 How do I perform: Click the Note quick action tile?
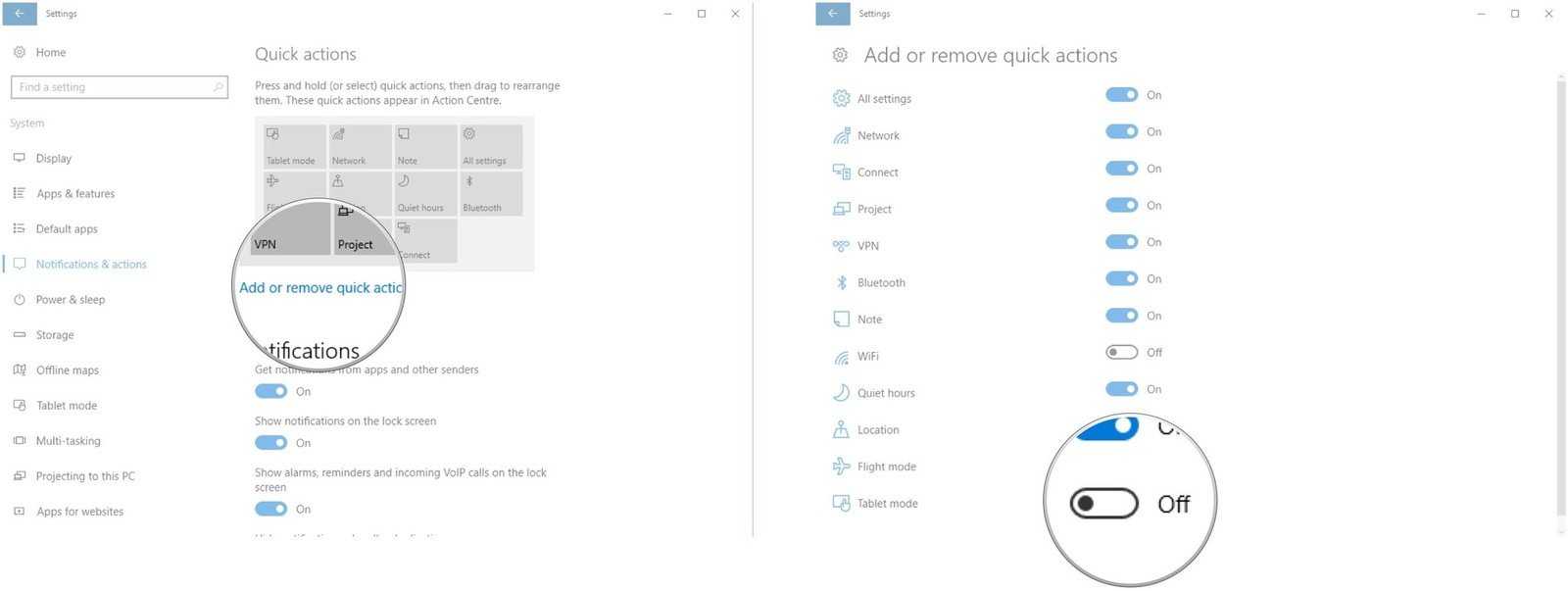click(425, 146)
